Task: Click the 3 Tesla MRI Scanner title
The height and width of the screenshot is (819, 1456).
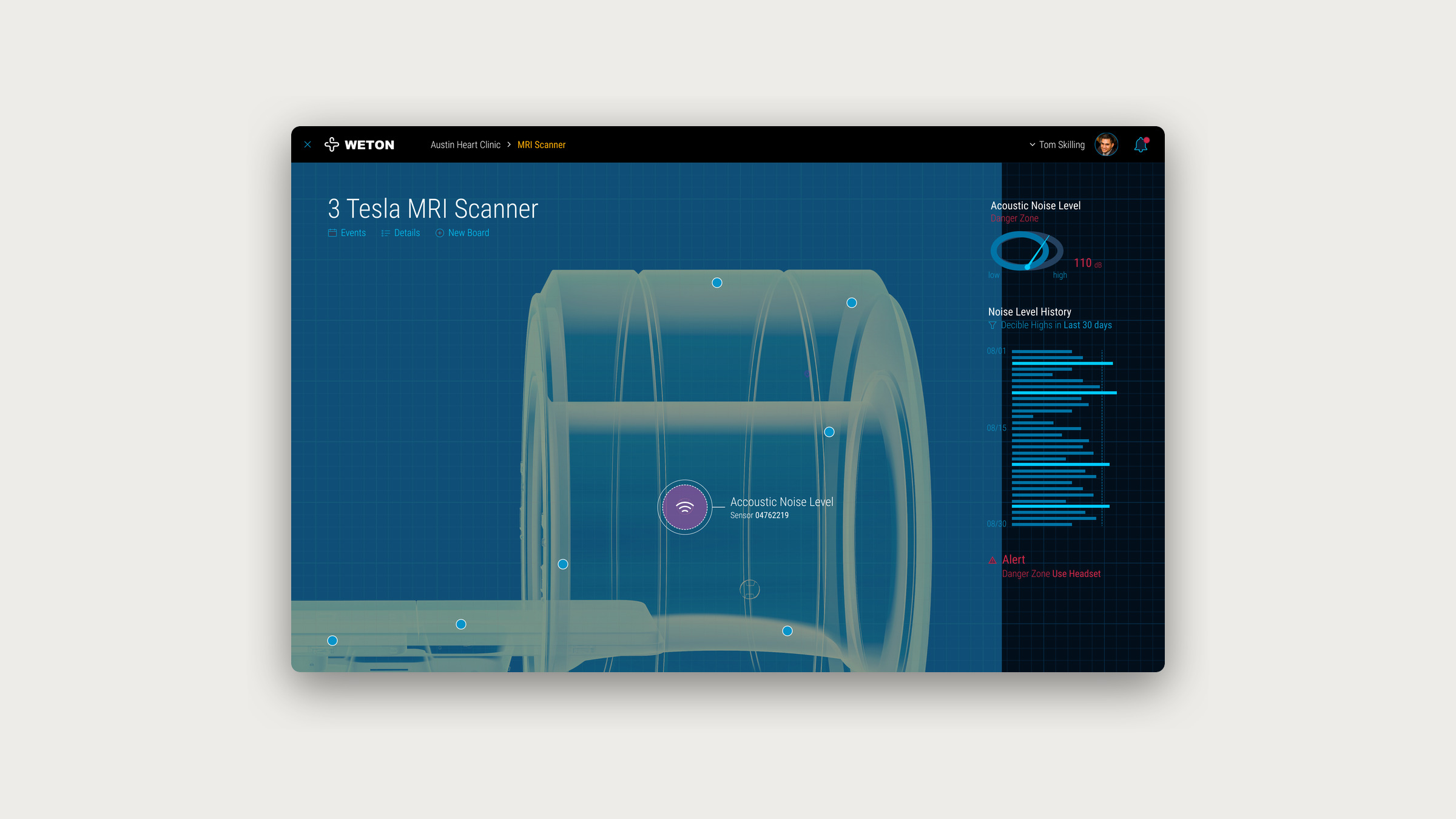Action: coord(433,209)
